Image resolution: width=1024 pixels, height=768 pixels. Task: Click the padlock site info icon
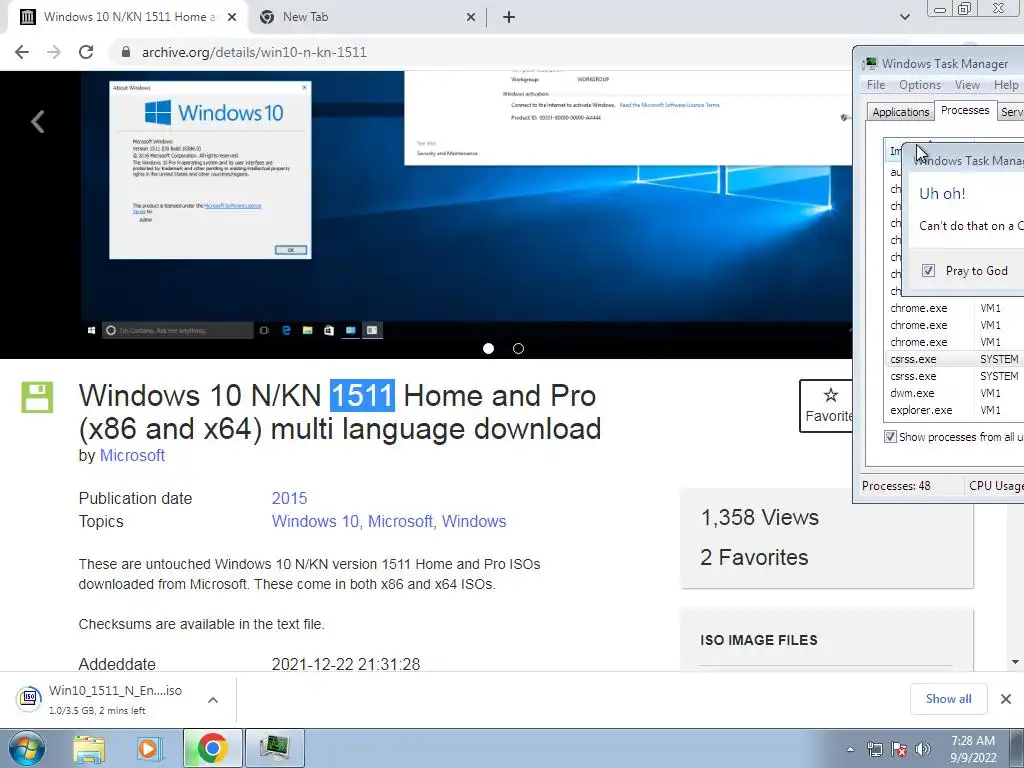[x=126, y=52]
